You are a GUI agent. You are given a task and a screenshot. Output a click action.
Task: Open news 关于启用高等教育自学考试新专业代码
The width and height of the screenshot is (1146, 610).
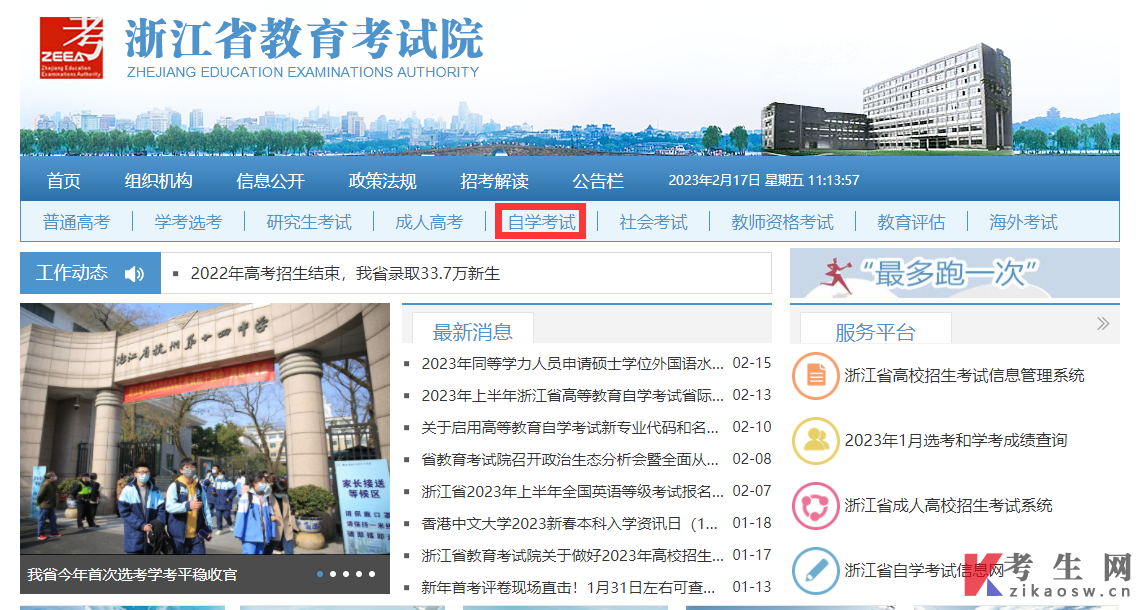click(x=570, y=427)
